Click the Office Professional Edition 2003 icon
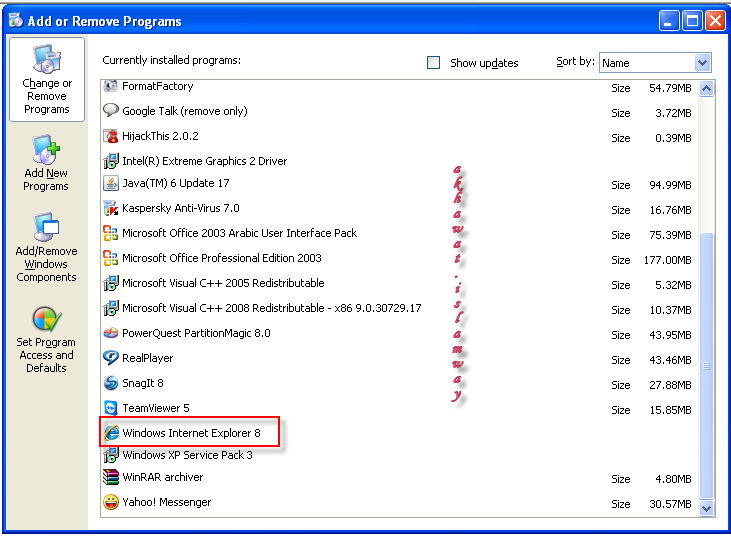Screen dimensions: 731x537 [110, 258]
